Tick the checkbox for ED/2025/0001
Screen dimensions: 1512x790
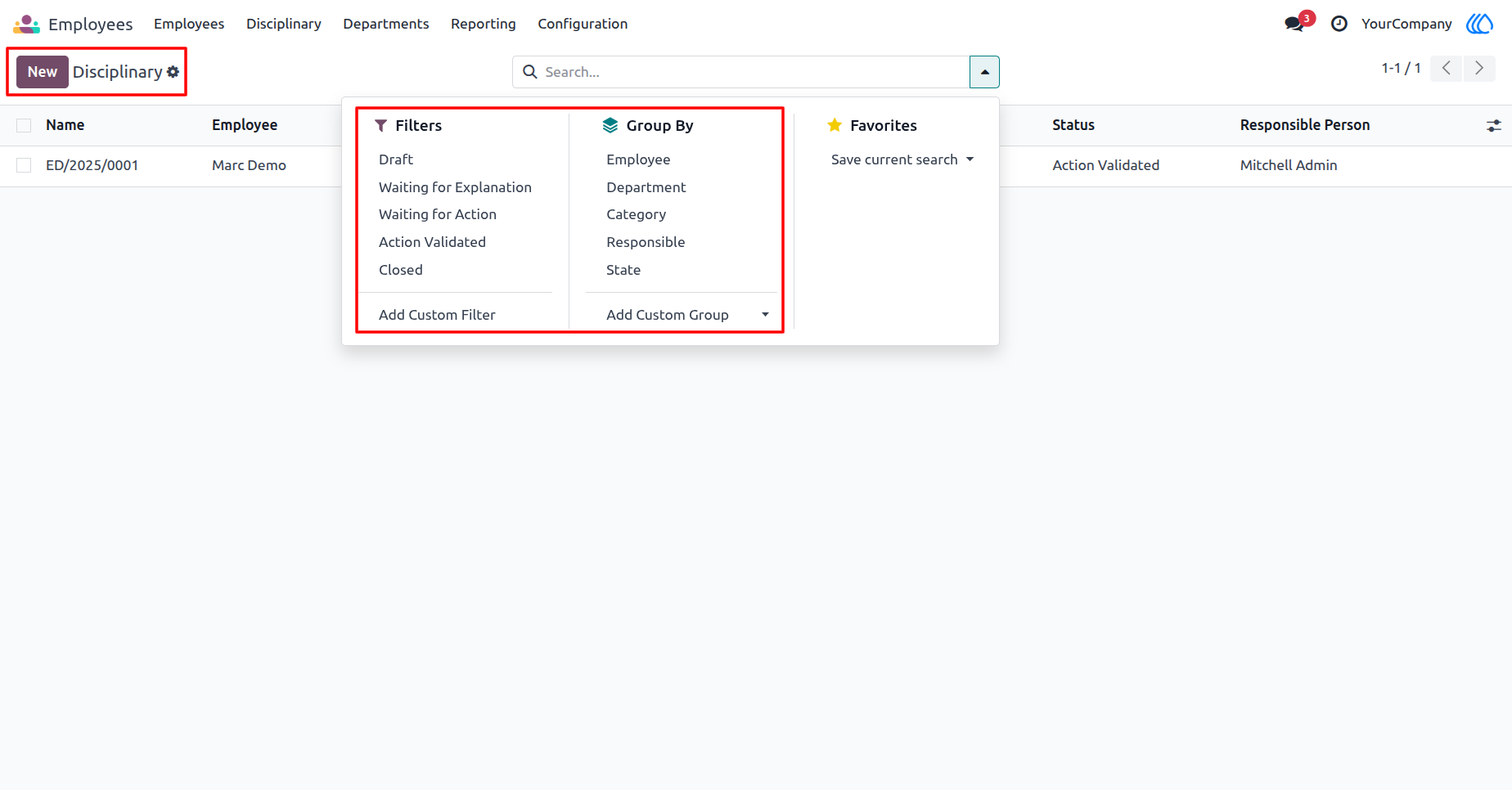pos(24,165)
